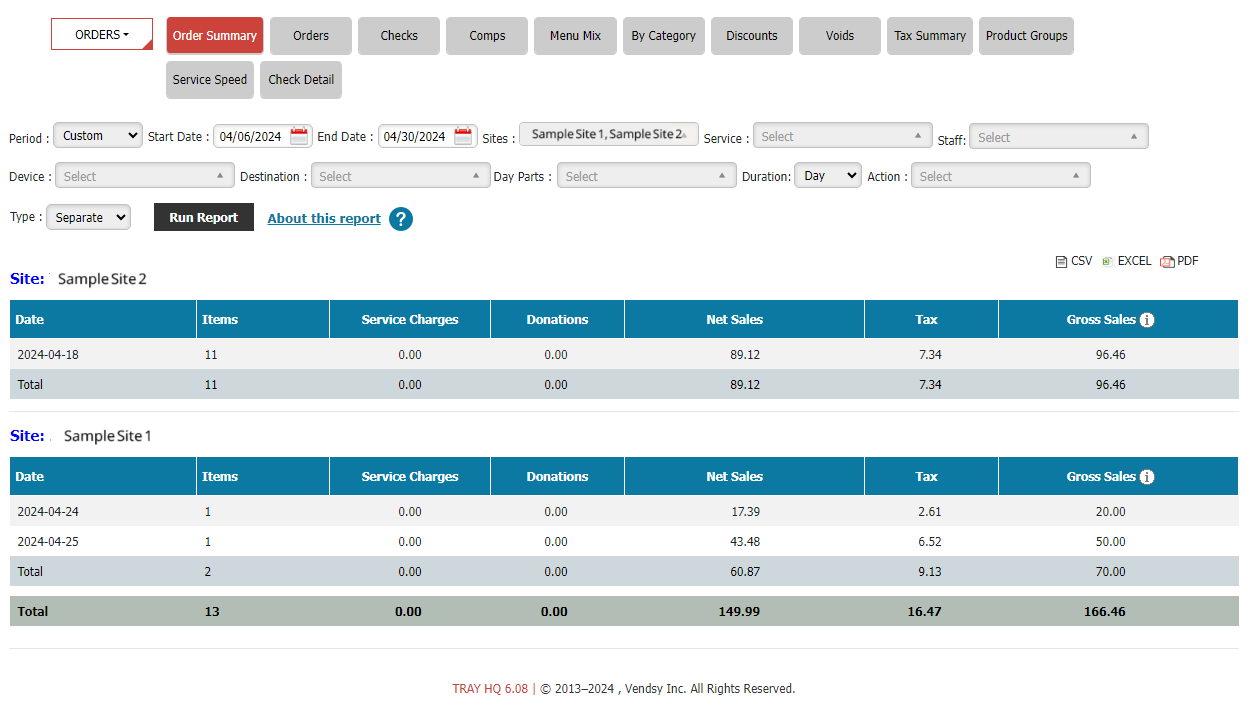Click net sales value 43.48
The width and height of the screenshot is (1248, 701).
pos(745,542)
